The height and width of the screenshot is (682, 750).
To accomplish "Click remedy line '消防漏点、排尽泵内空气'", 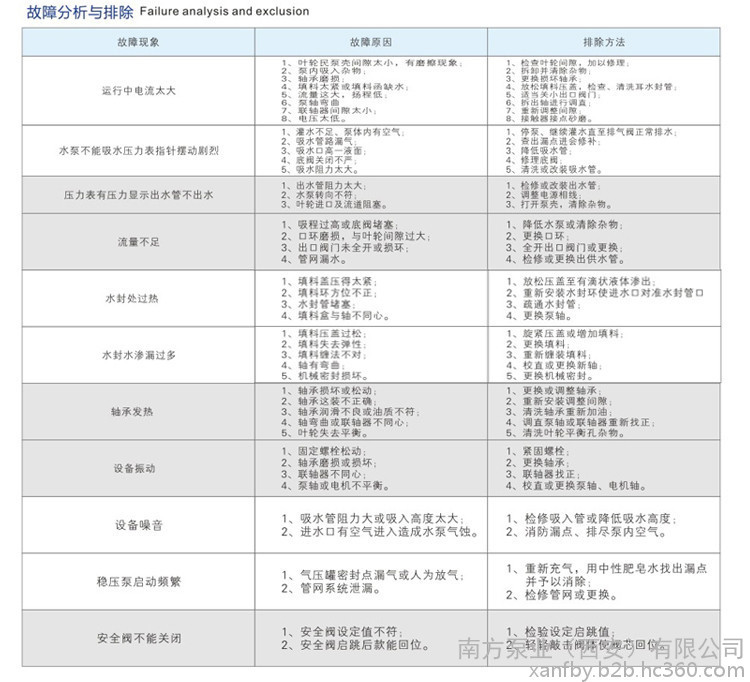I will [x=586, y=531].
